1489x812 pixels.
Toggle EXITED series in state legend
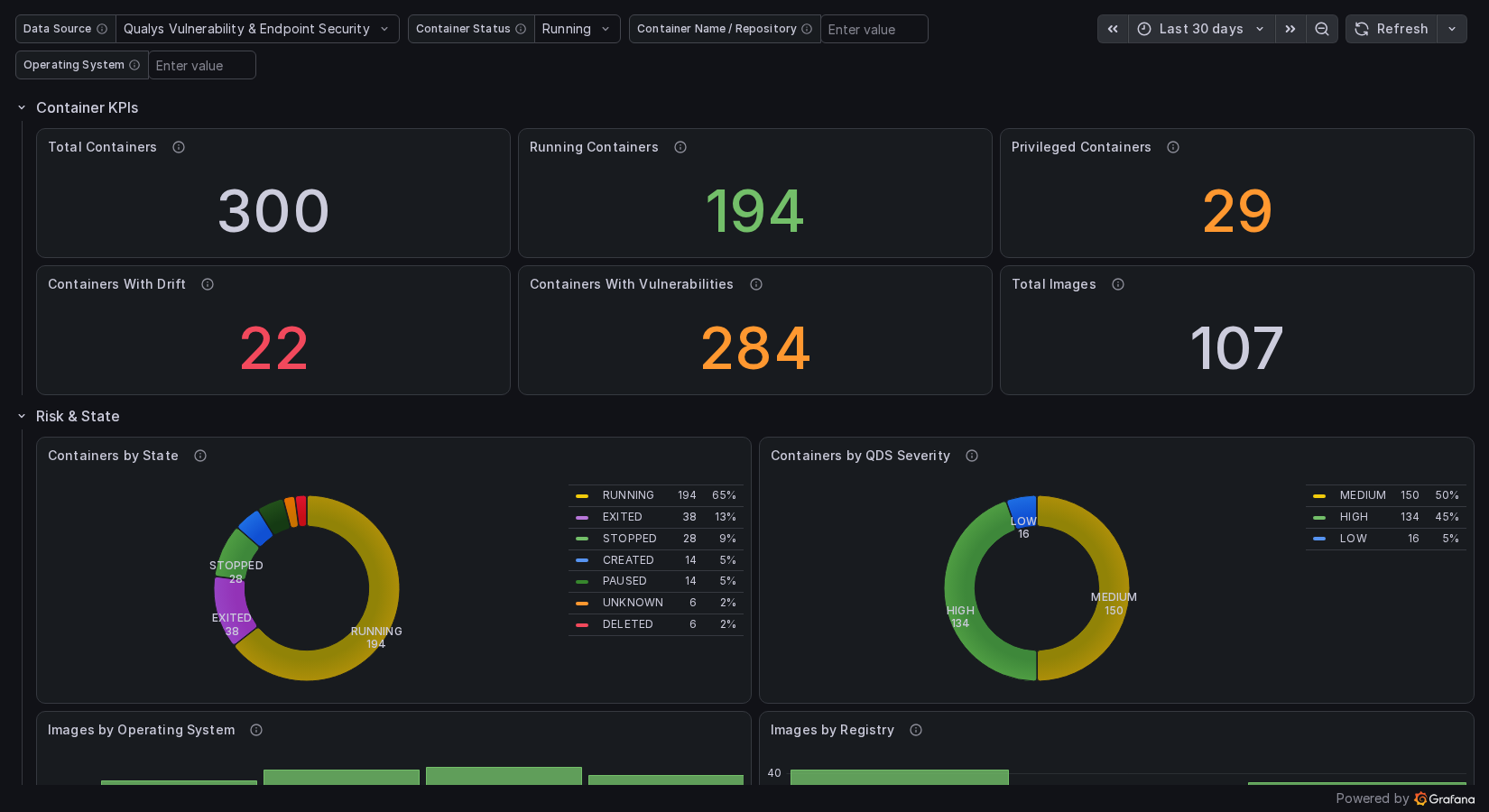[623, 517]
